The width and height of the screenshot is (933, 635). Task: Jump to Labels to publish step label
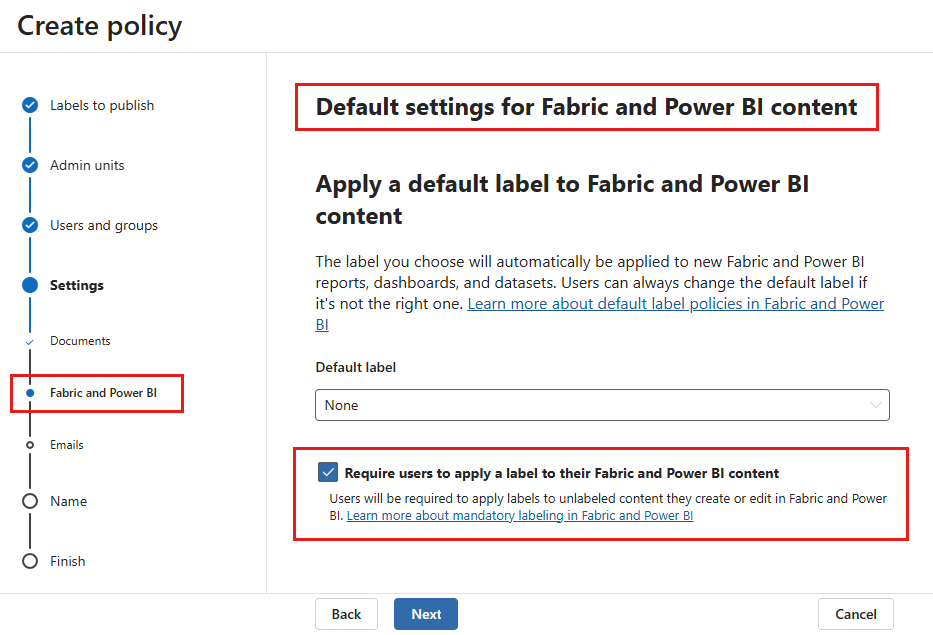click(x=102, y=106)
